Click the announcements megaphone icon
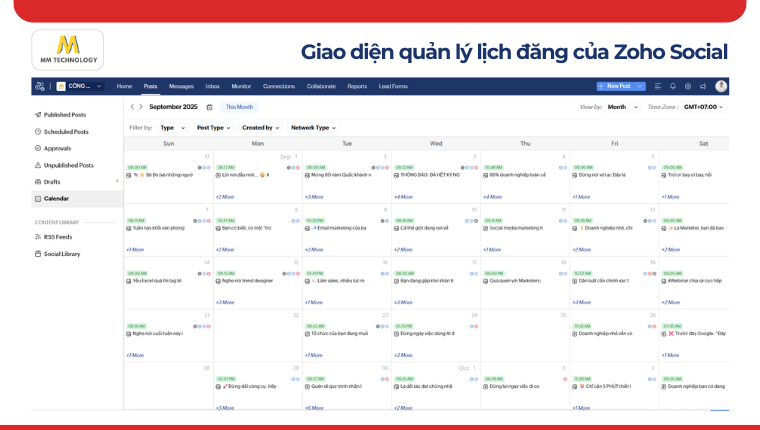 [x=703, y=86]
